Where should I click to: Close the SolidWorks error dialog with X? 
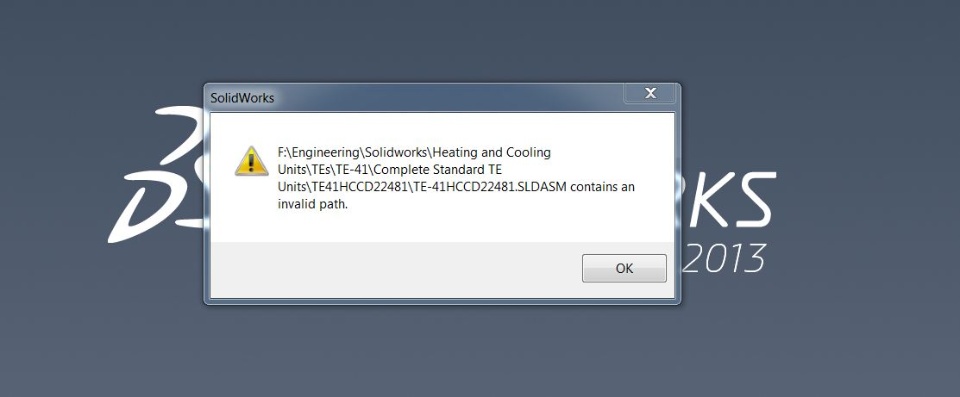point(650,93)
